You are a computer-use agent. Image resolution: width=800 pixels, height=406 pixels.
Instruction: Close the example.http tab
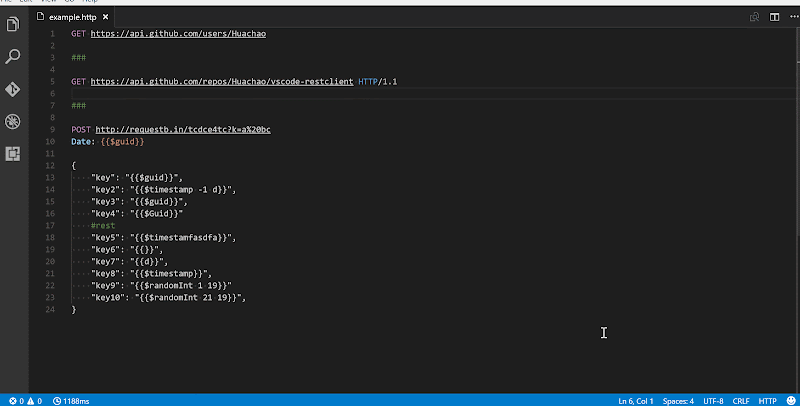(106, 17)
